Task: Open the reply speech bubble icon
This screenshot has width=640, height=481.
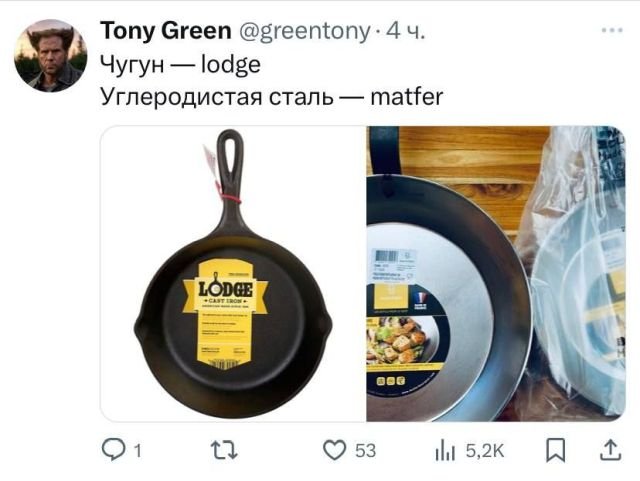Action: tap(113, 450)
